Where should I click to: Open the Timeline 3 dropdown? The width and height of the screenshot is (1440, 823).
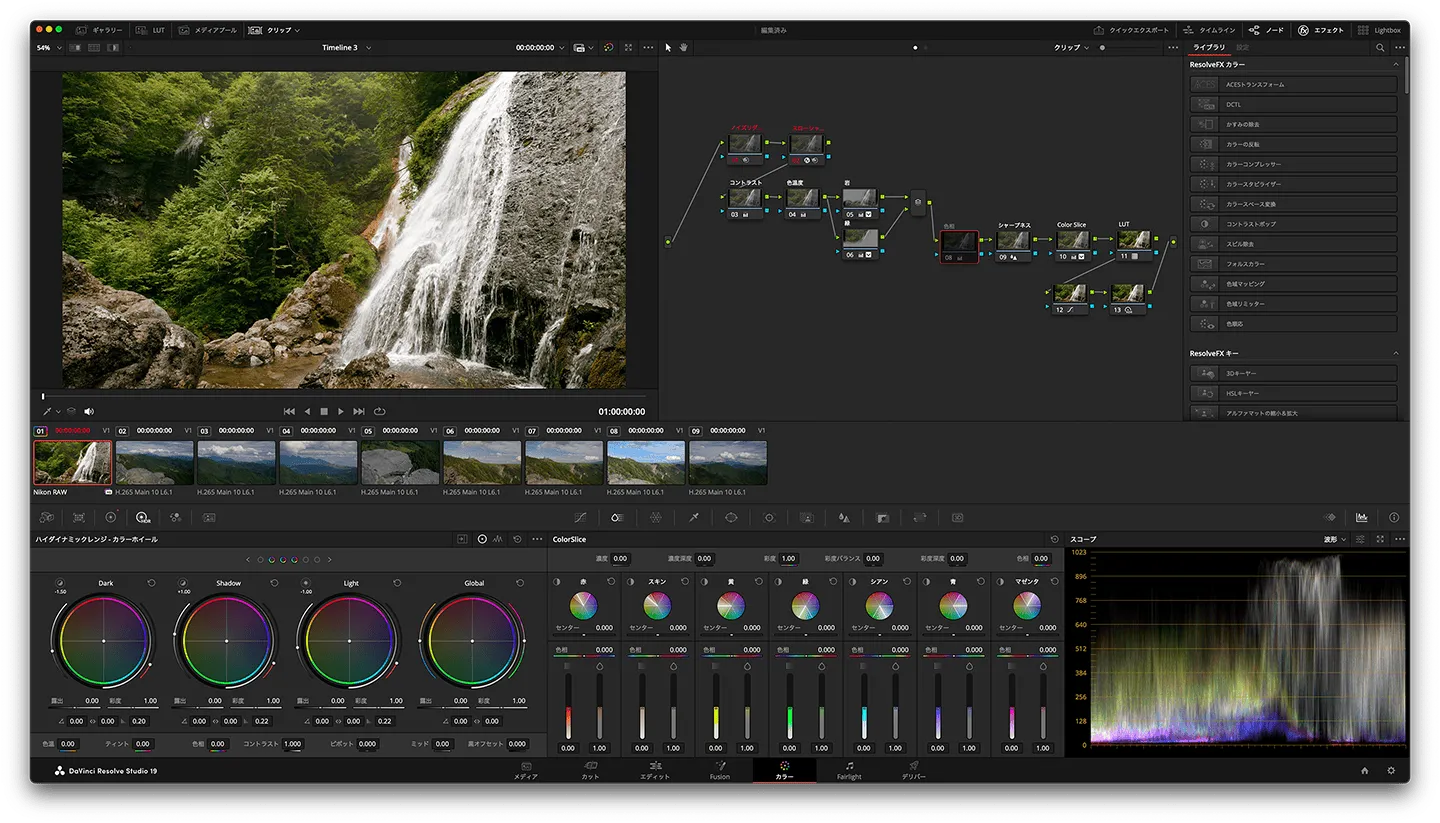coord(346,47)
